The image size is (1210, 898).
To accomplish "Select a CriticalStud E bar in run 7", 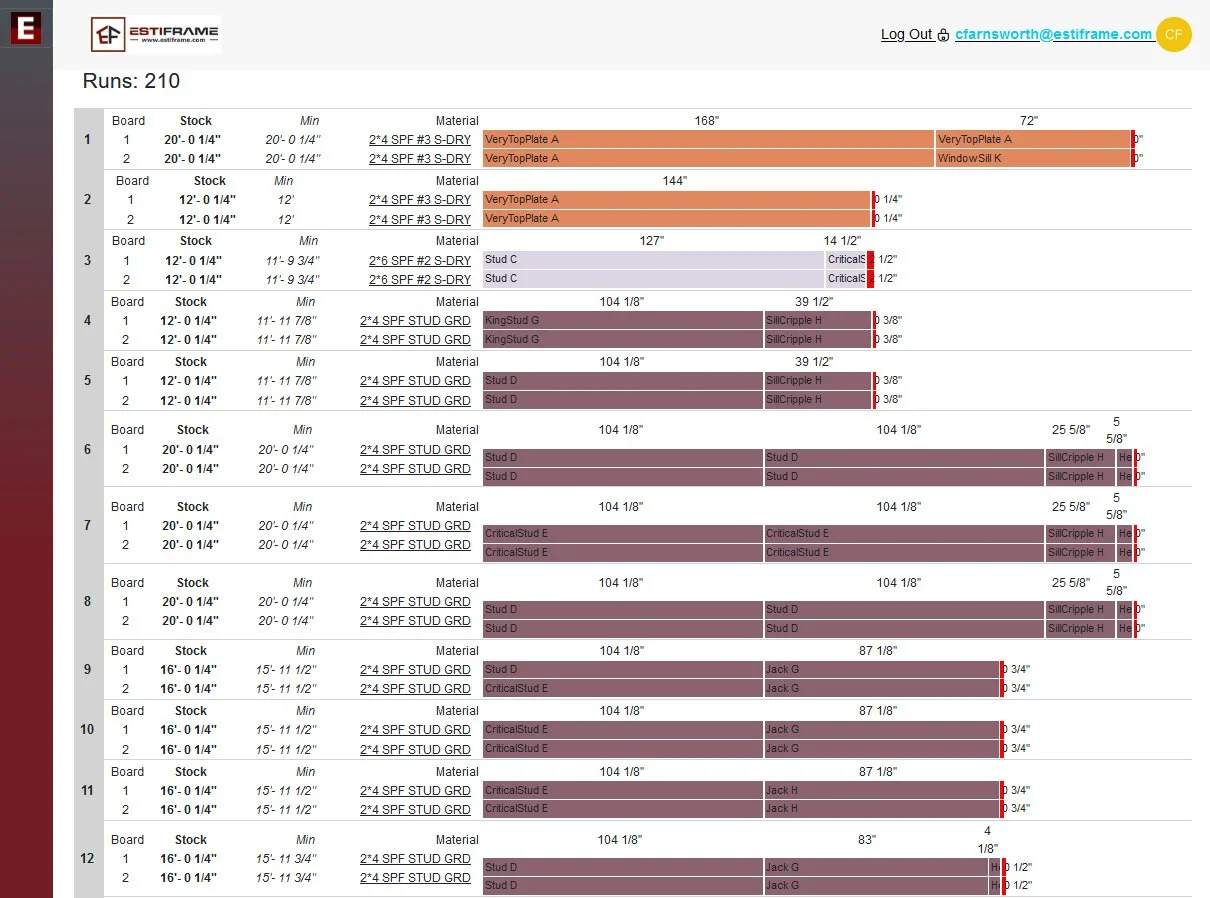I will point(620,533).
